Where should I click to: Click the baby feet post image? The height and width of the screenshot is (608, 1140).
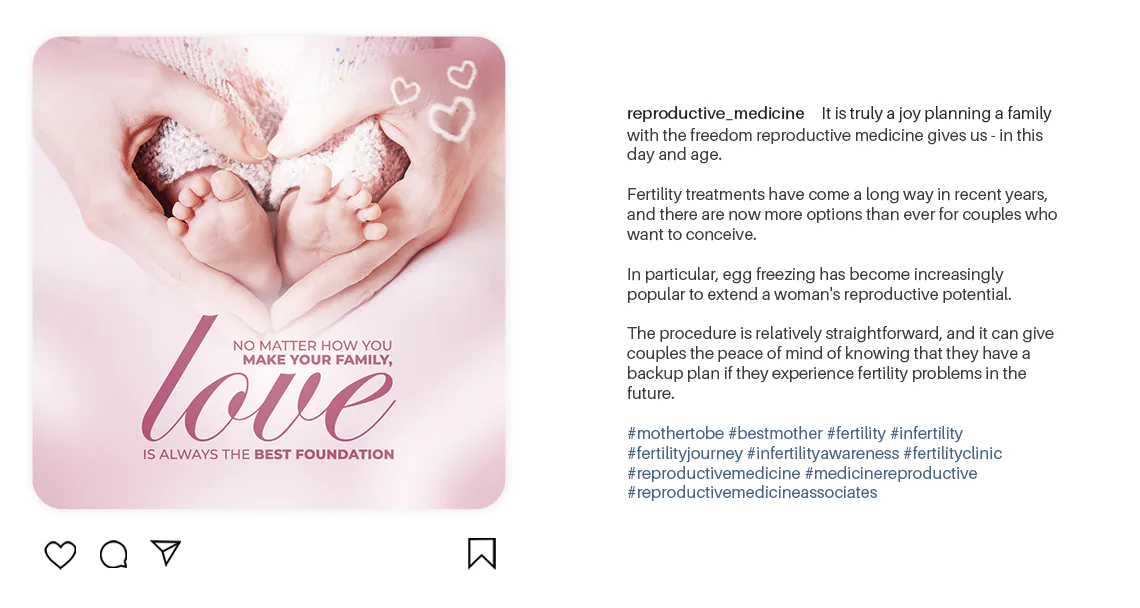[269, 273]
